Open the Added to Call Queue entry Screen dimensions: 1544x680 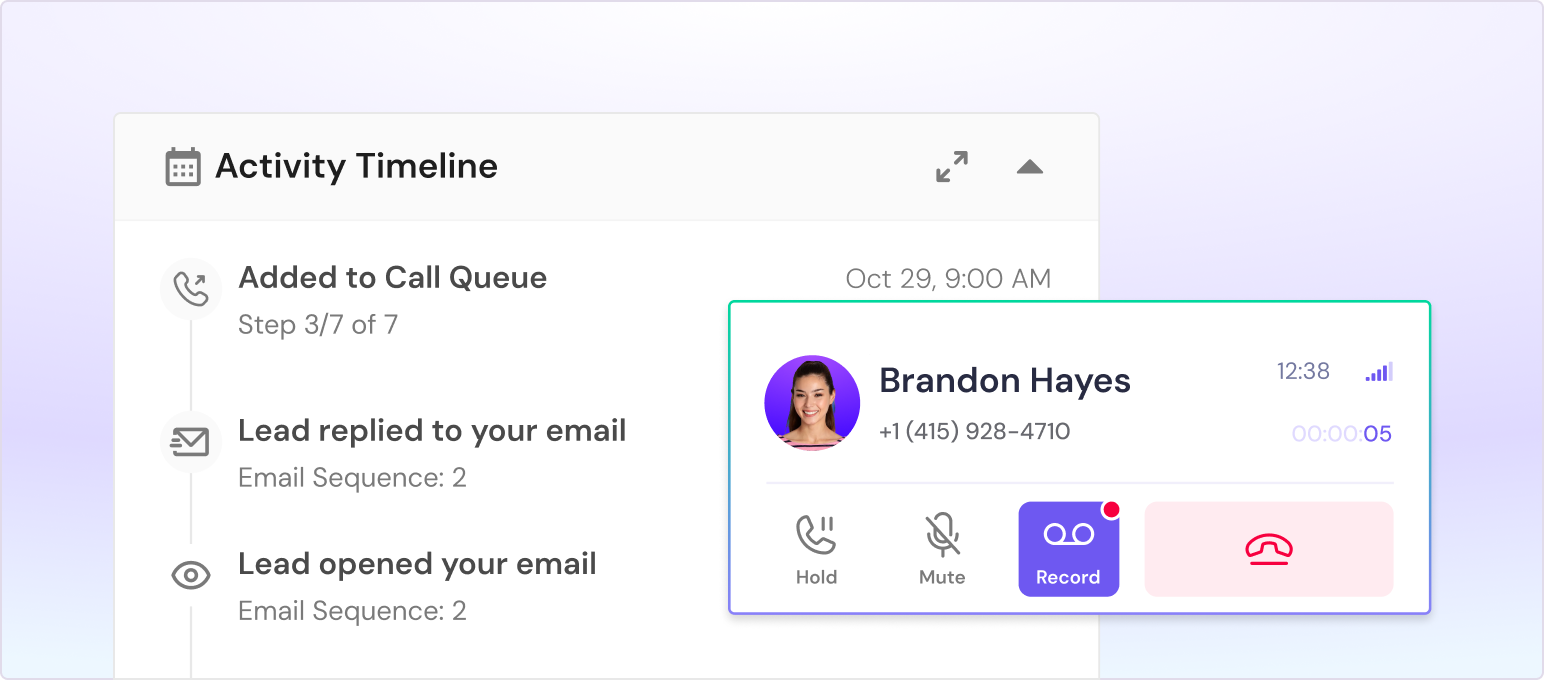(x=393, y=278)
